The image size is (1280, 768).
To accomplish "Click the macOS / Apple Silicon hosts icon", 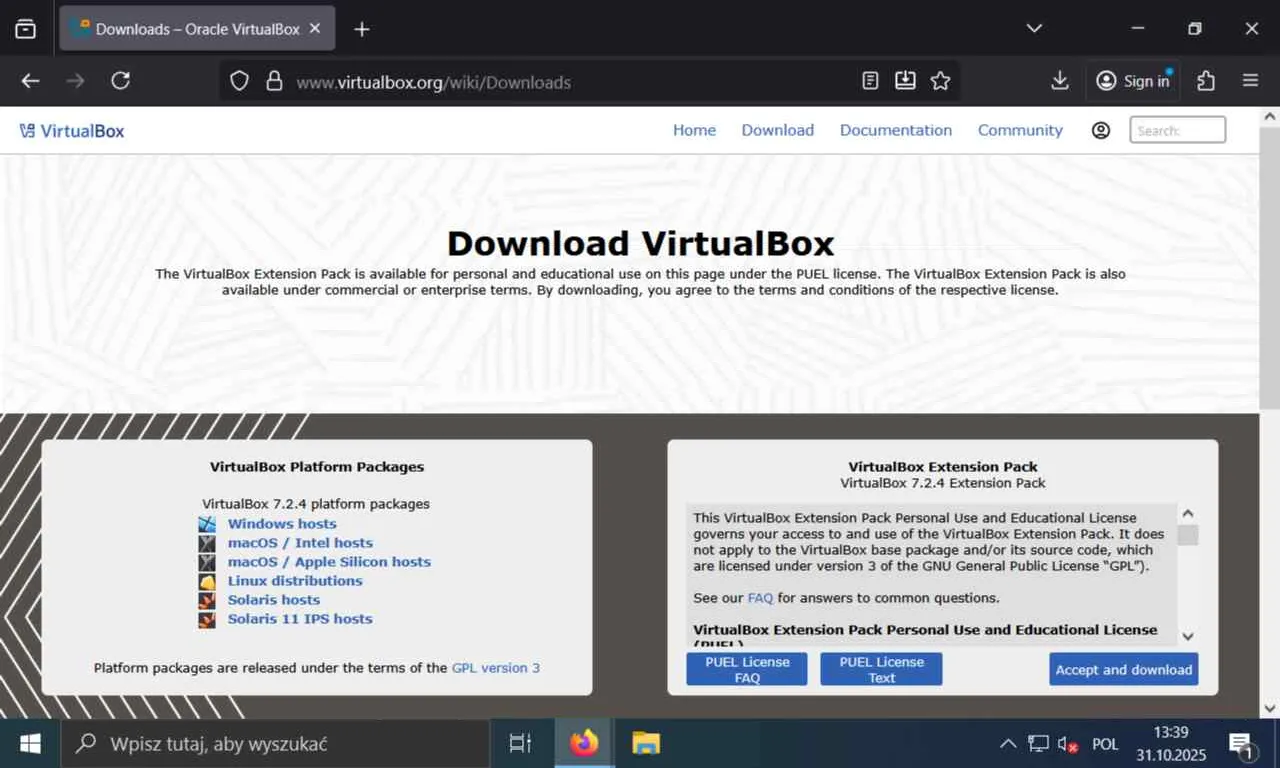I will coord(207,562).
